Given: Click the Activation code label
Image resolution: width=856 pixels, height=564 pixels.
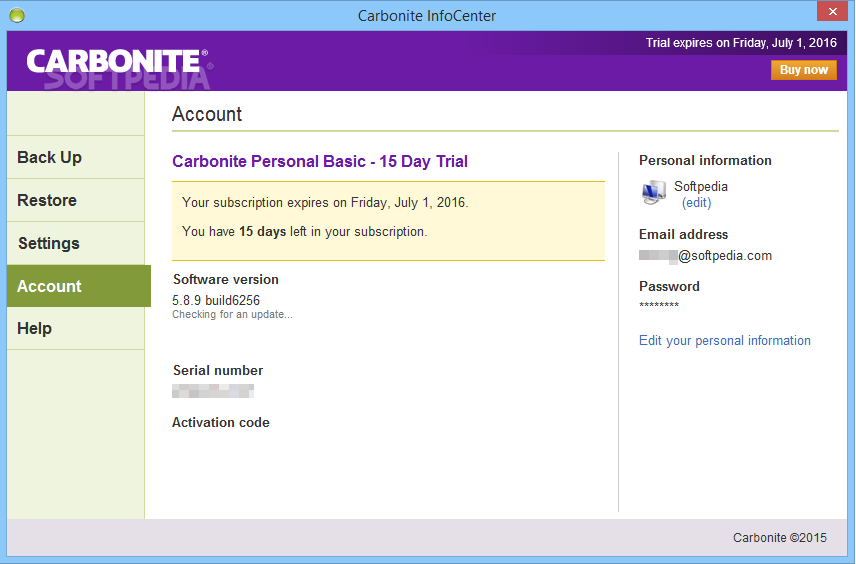Looking at the screenshot, I should click(x=221, y=423).
